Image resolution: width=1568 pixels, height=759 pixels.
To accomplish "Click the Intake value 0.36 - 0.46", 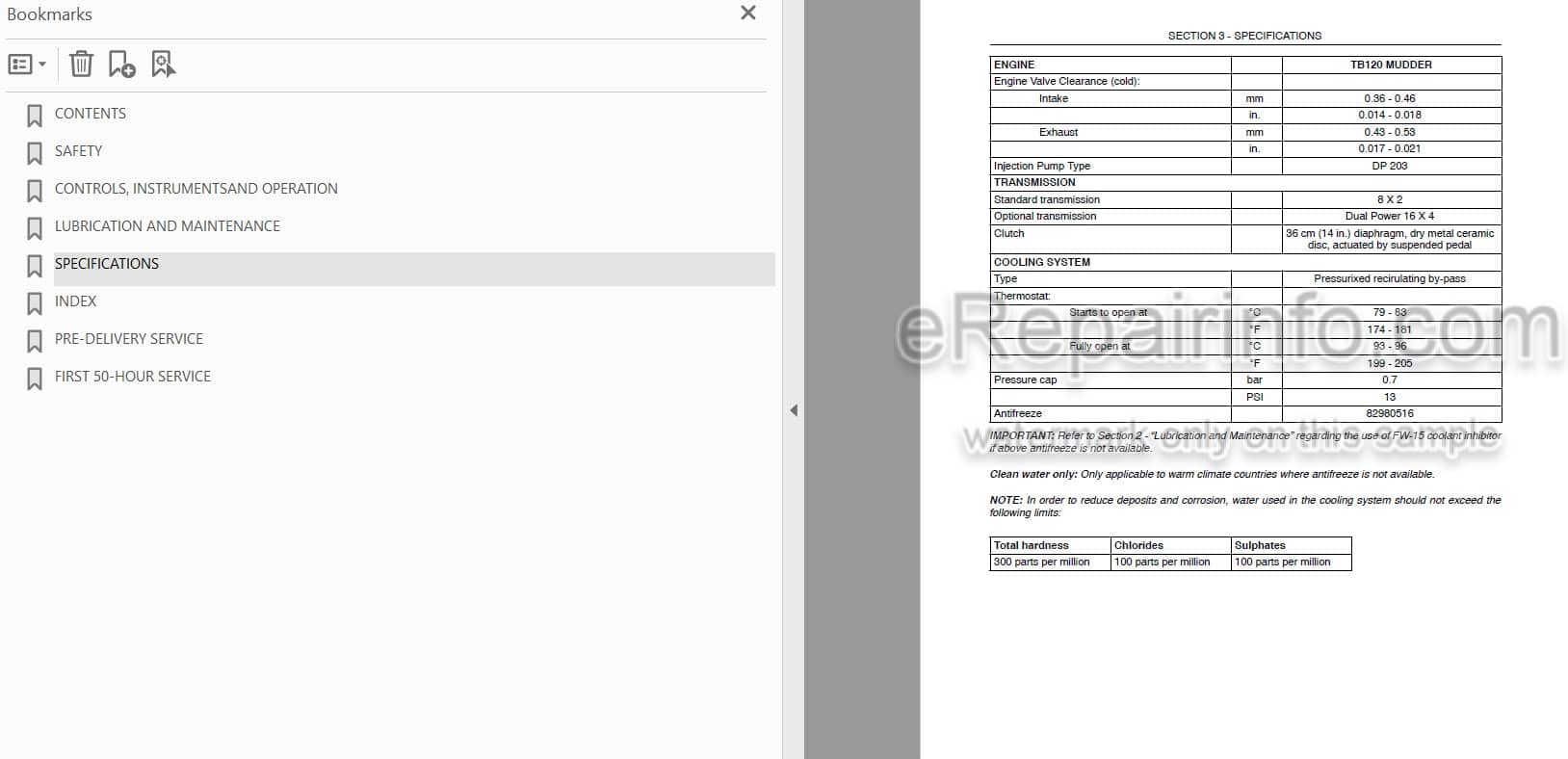I will coord(1390,98).
